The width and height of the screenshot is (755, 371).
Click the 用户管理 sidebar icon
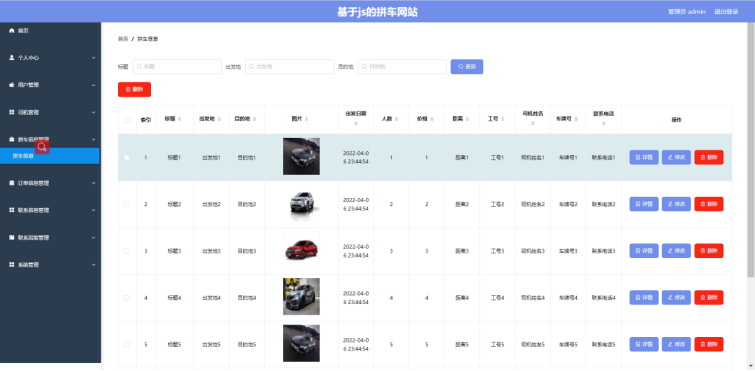pyautogui.click(x=12, y=85)
